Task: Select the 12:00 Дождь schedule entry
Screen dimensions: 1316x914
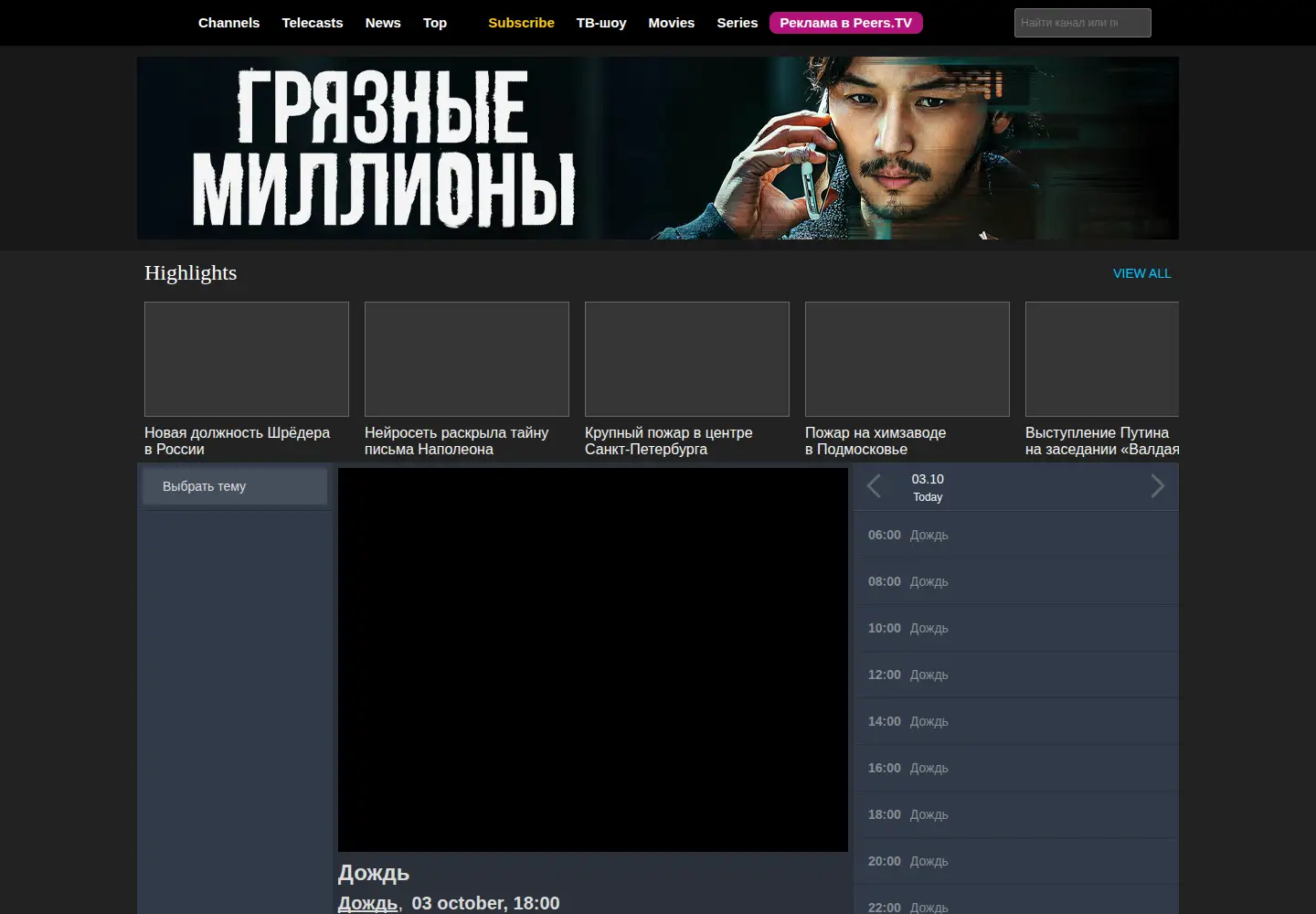Action: tap(1016, 675)
